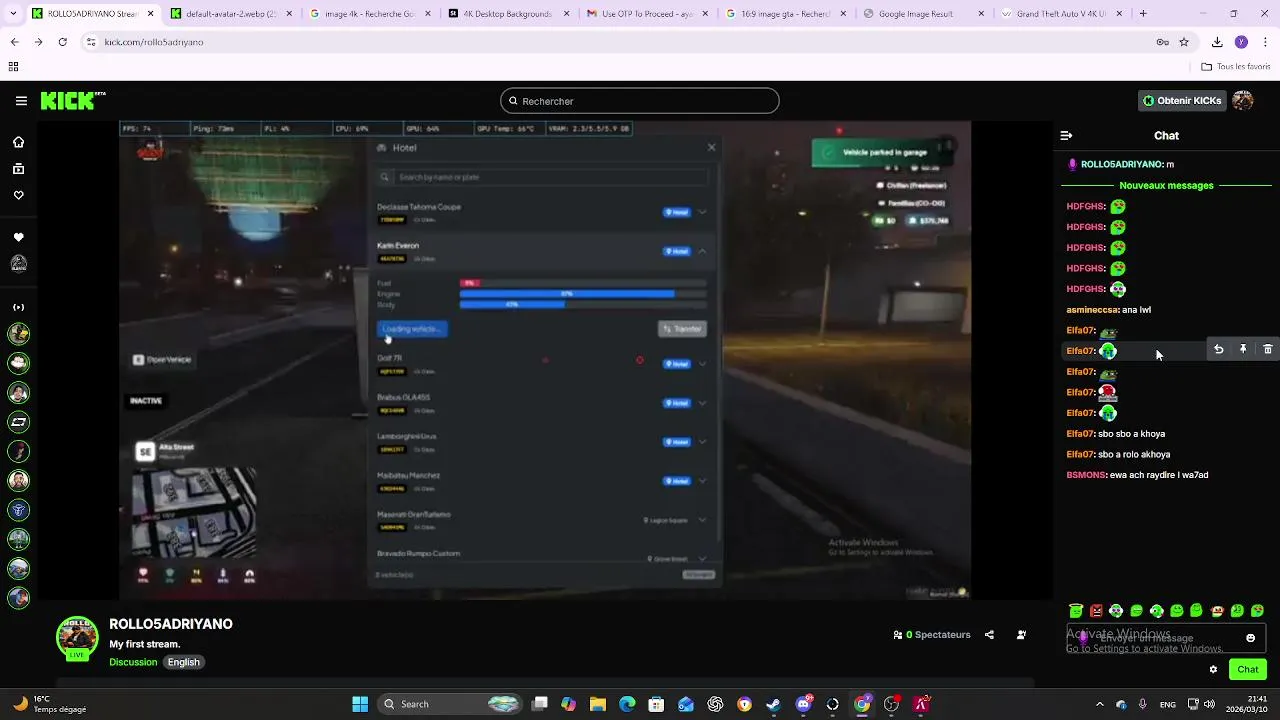
Task: Expand the Lamborghini Urus row
Action: pyautogui.click(x=702, y=442)
